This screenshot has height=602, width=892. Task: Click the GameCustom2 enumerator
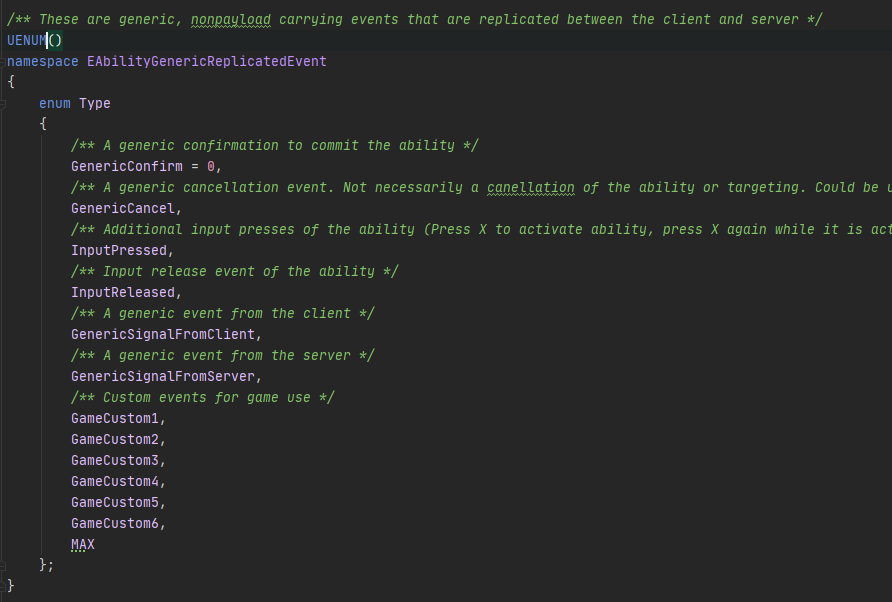coord(115,440)
